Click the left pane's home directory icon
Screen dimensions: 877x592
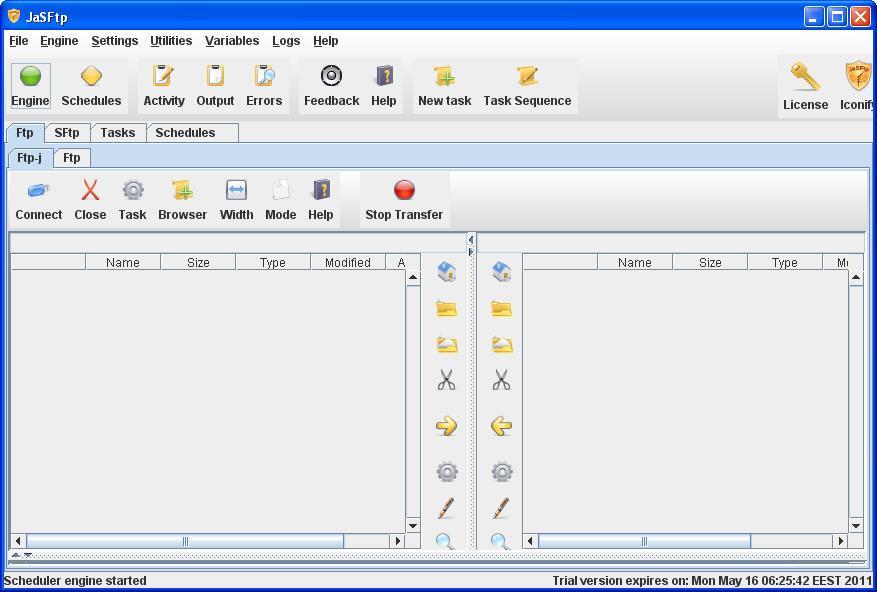(446, 272)
